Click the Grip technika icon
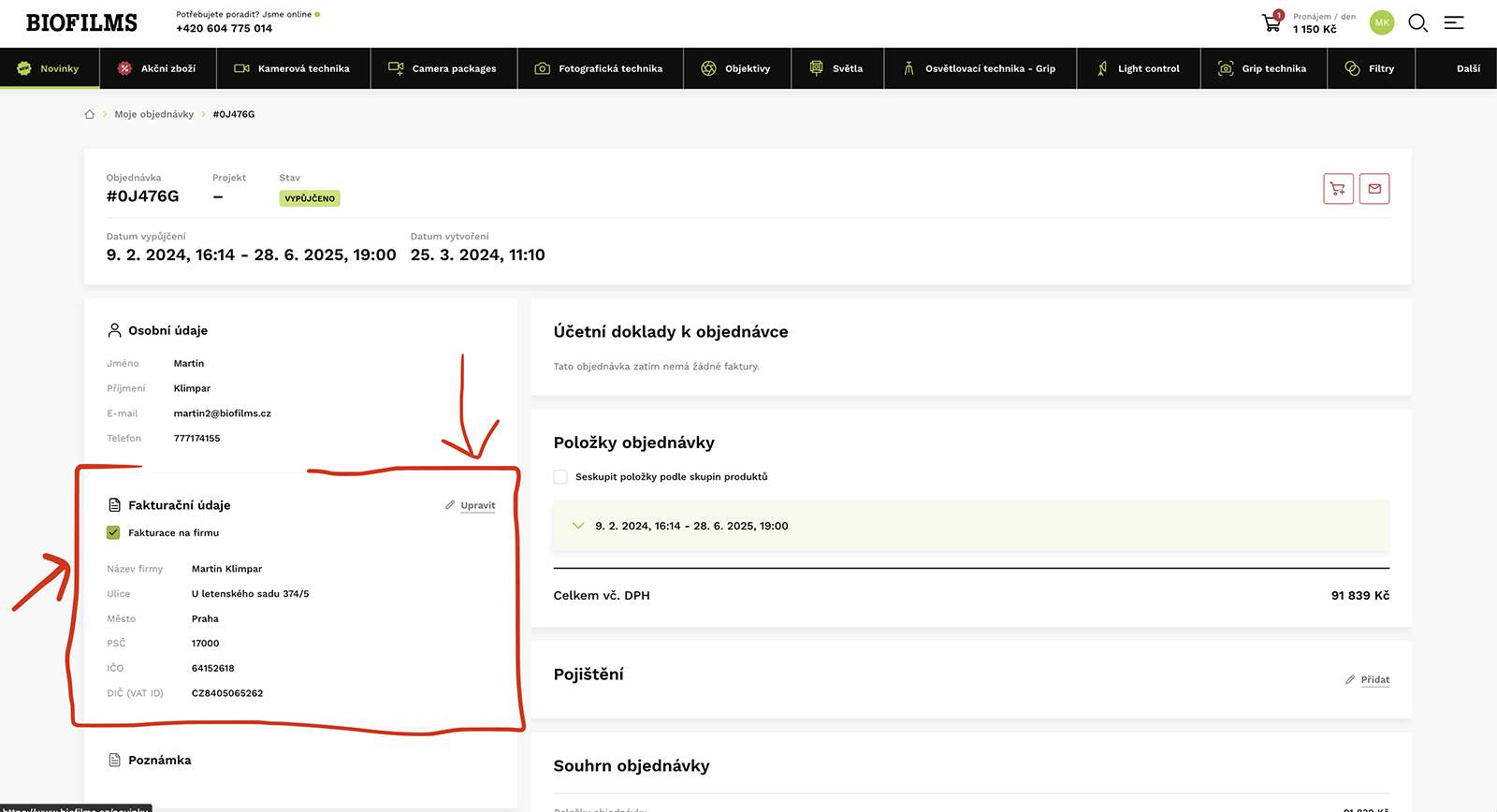 1226,68
